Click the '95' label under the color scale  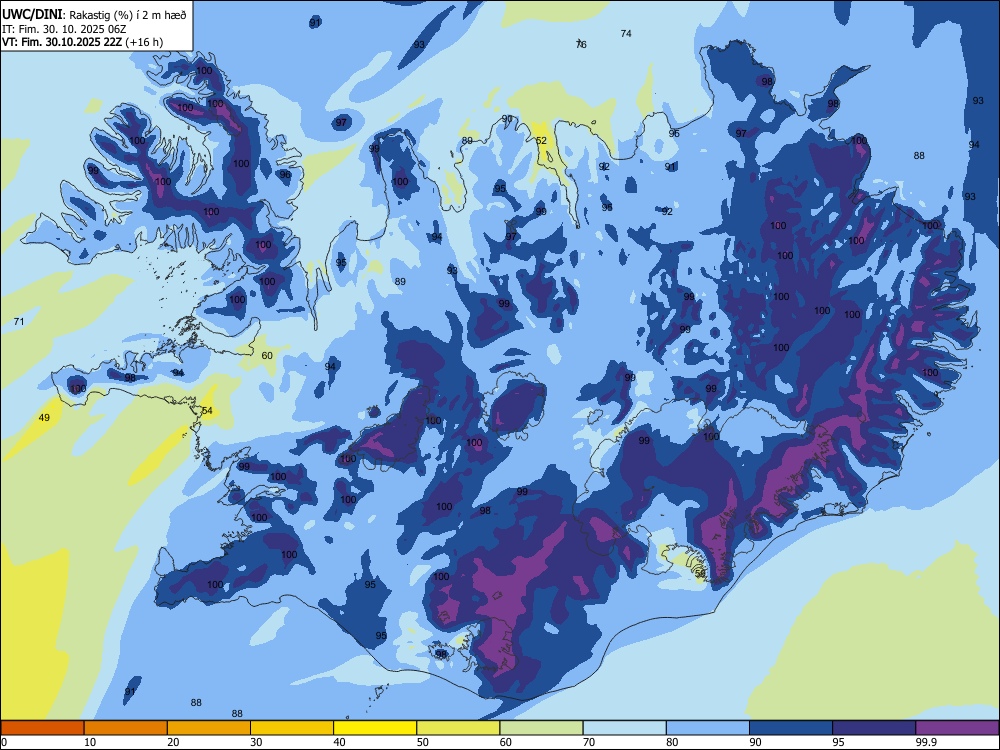pos(839,742)
